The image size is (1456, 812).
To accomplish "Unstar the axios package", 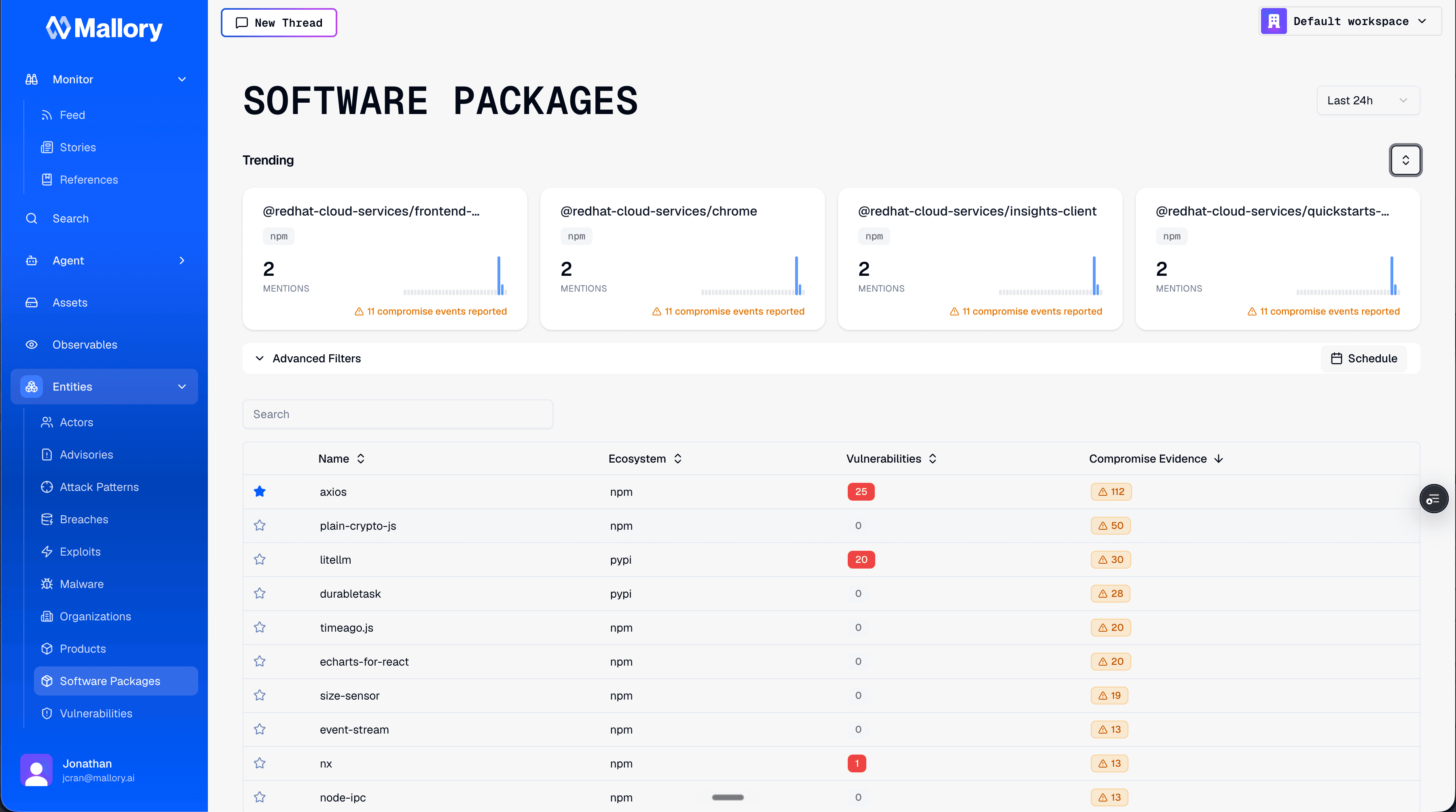I will (x=259, y=492).
